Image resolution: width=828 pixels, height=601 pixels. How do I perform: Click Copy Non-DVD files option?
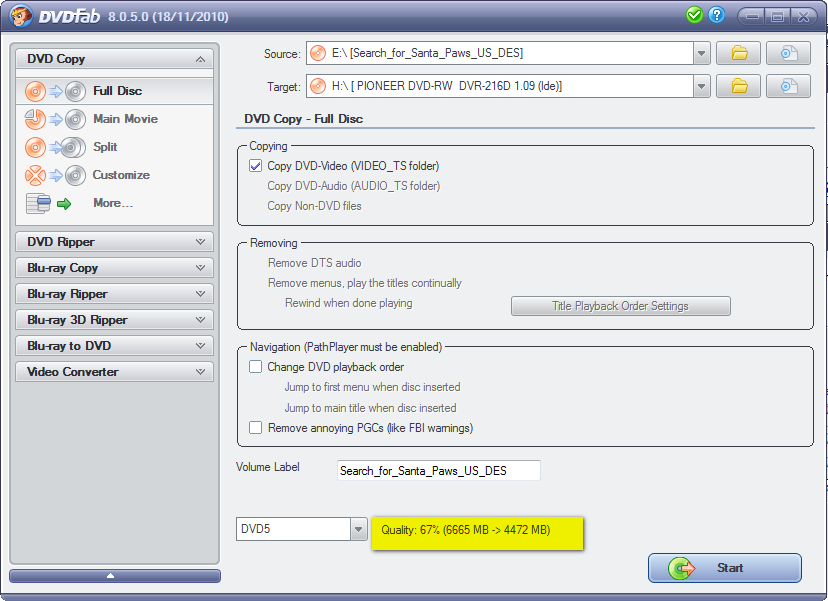click(314, 206)
